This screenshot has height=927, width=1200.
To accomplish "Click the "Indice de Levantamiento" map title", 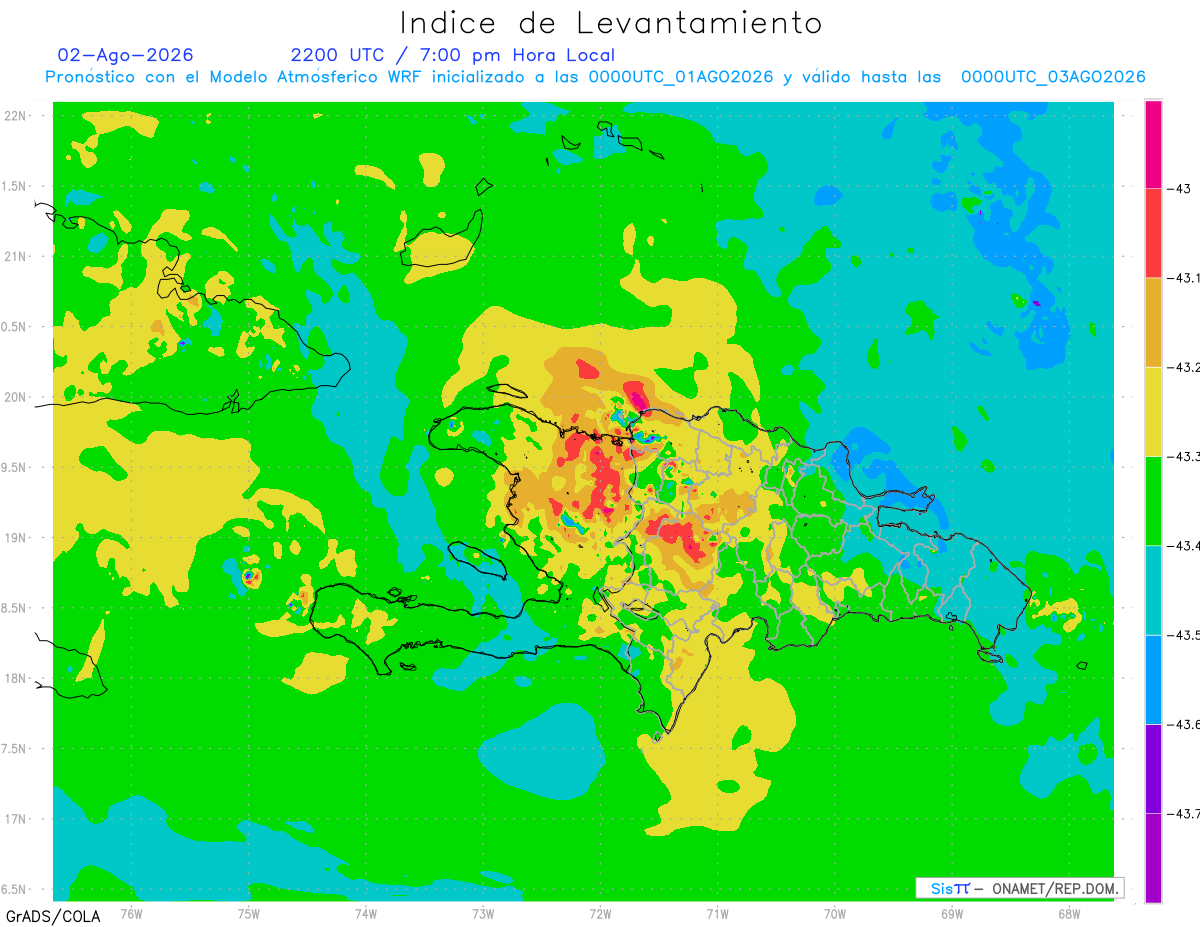I will 611,23.
